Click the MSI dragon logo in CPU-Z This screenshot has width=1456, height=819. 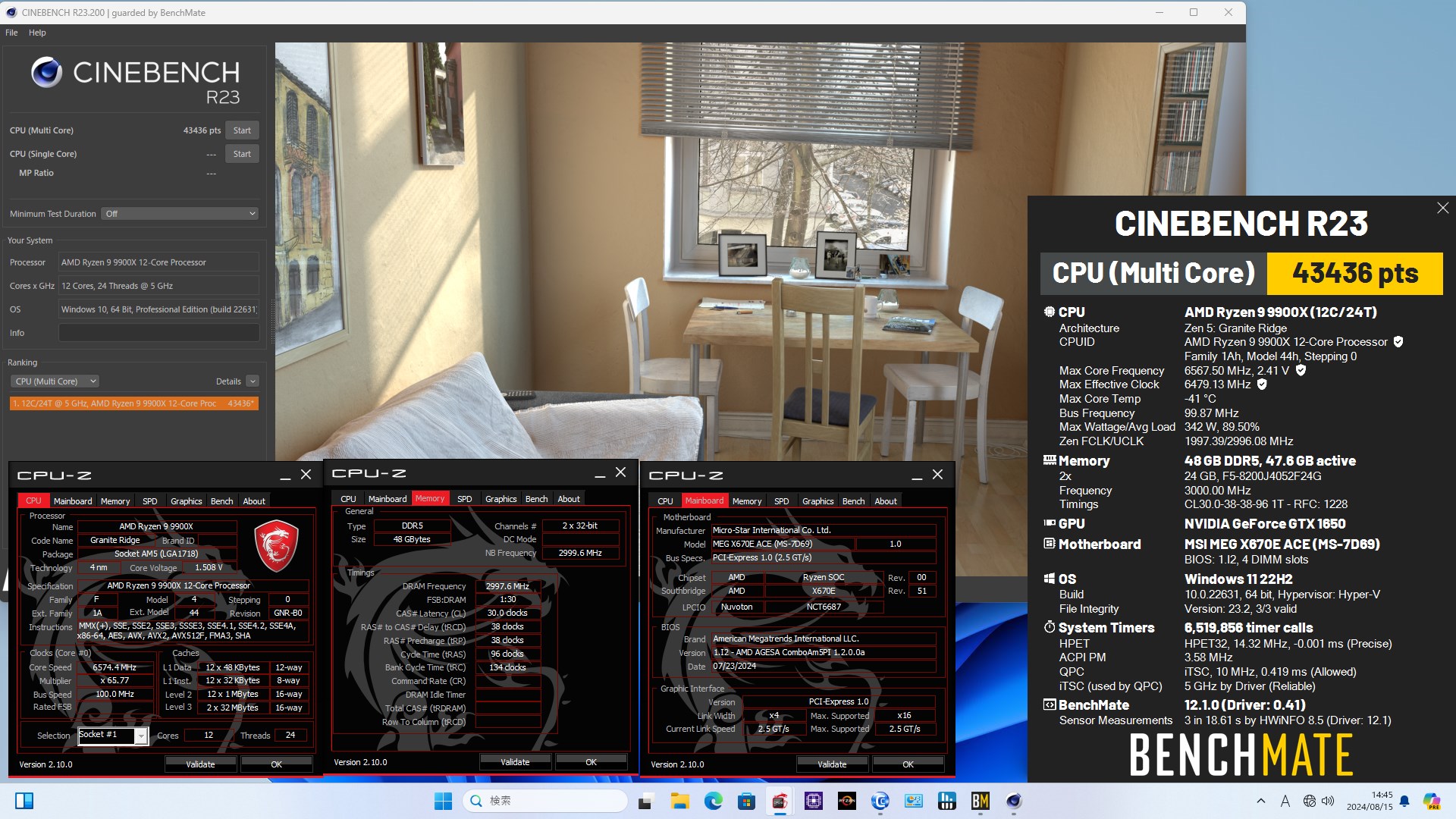coord(276,545)
